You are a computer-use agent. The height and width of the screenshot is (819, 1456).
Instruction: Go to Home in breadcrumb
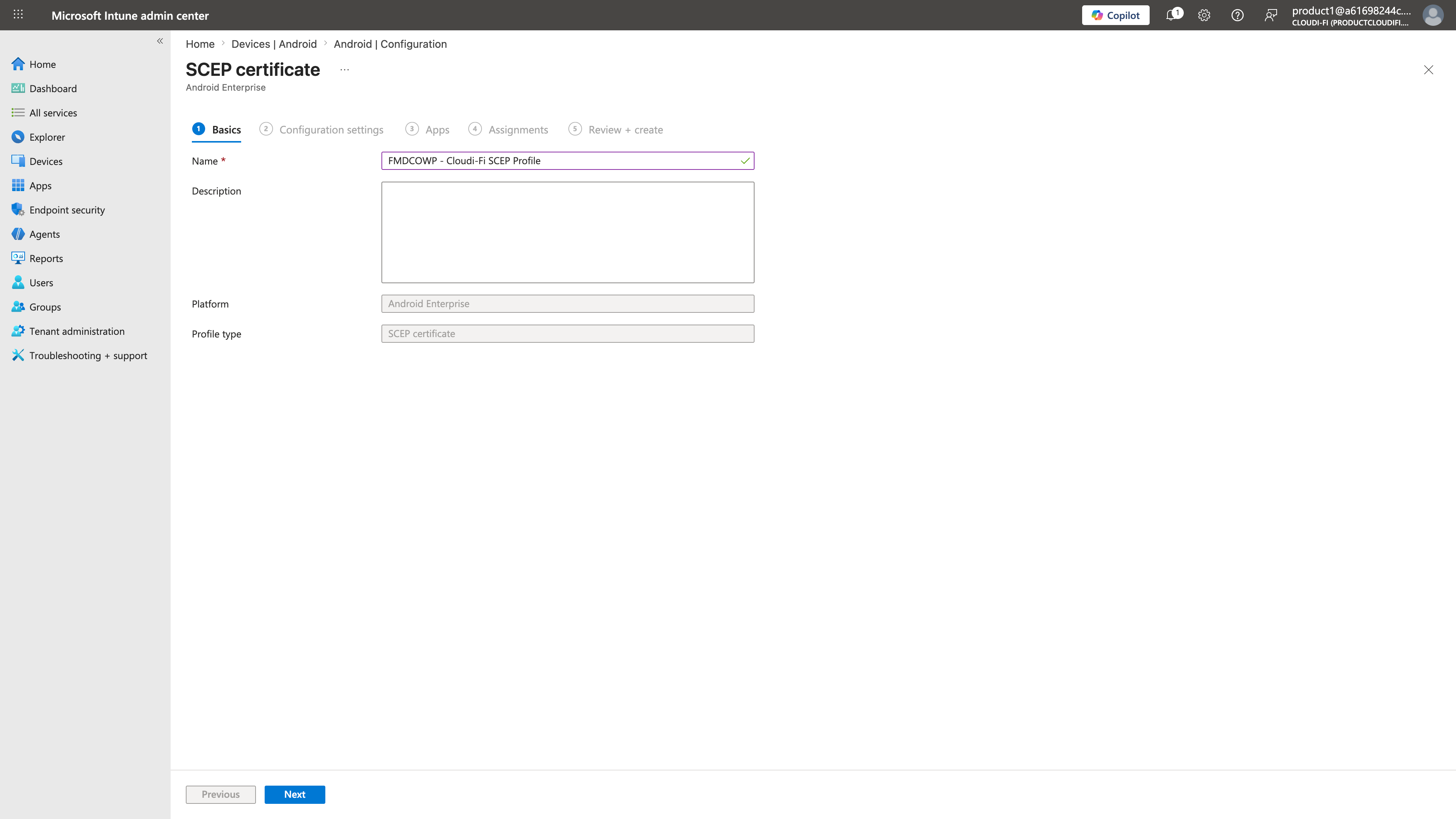click(x=200, y=44)
